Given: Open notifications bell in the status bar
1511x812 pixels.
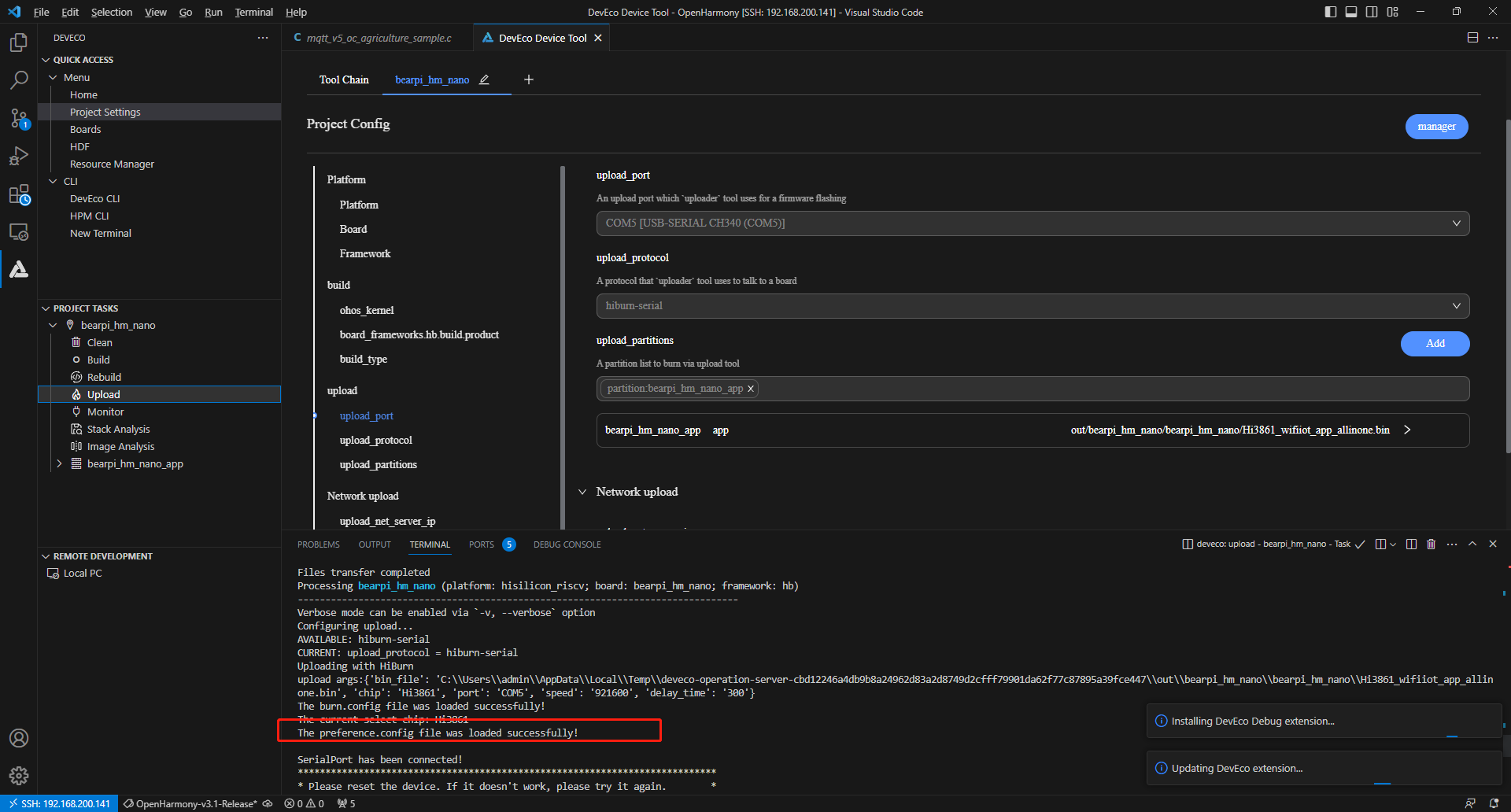Looking at the screenshot, I should pos(1494,803).
